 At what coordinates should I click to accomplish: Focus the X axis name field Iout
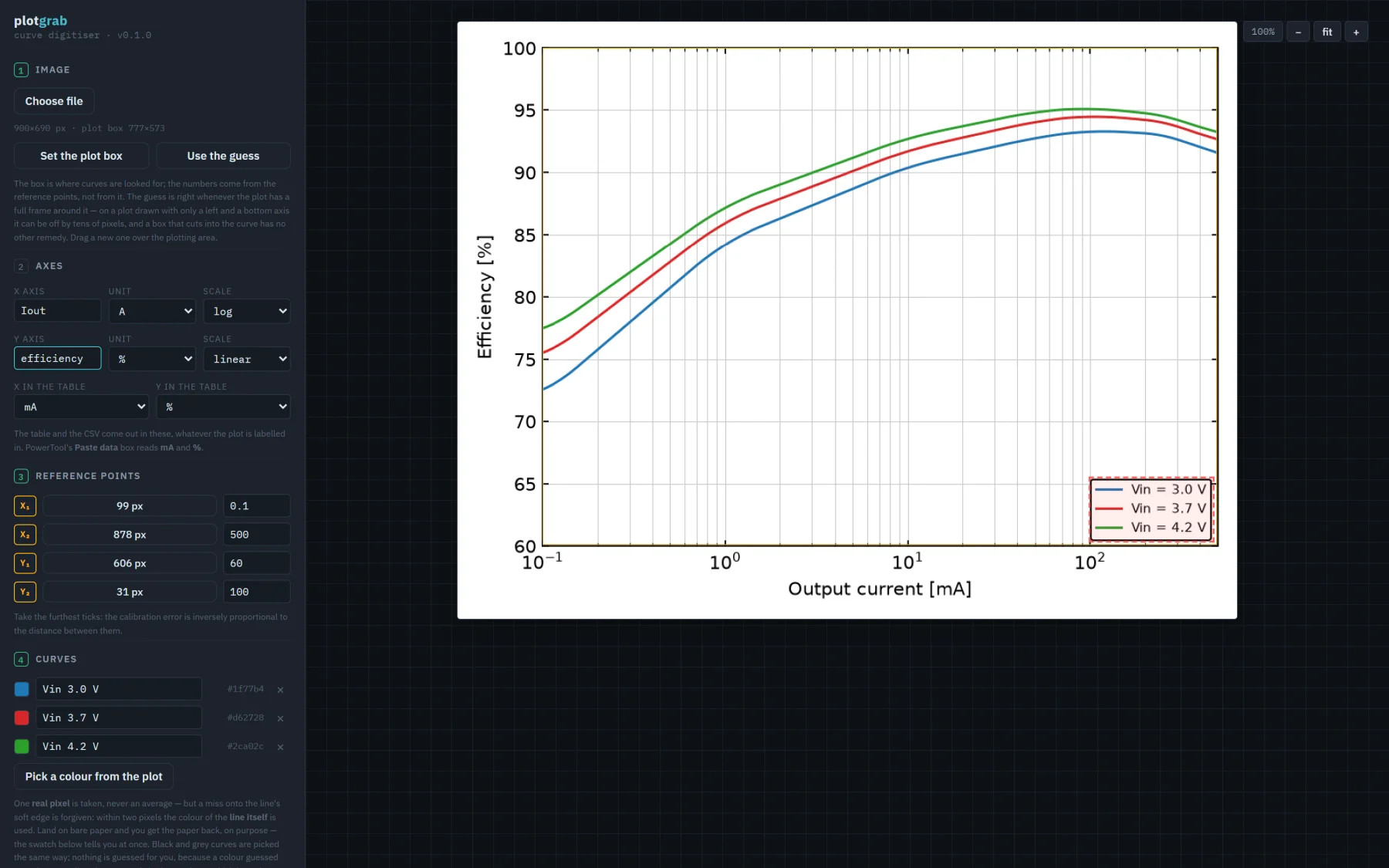click(57, 311)
